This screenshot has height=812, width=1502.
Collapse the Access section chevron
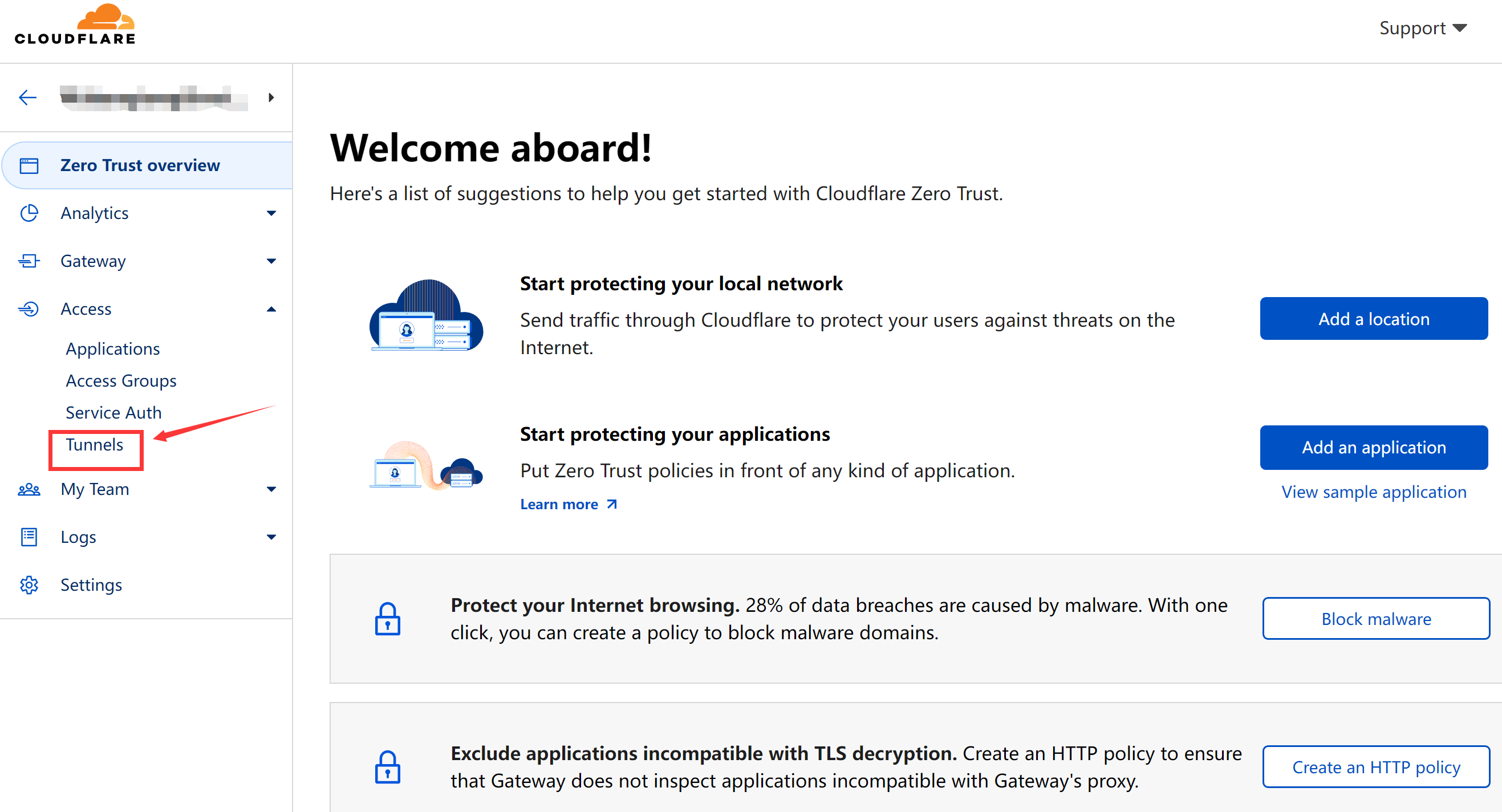[x=271, y=309]
